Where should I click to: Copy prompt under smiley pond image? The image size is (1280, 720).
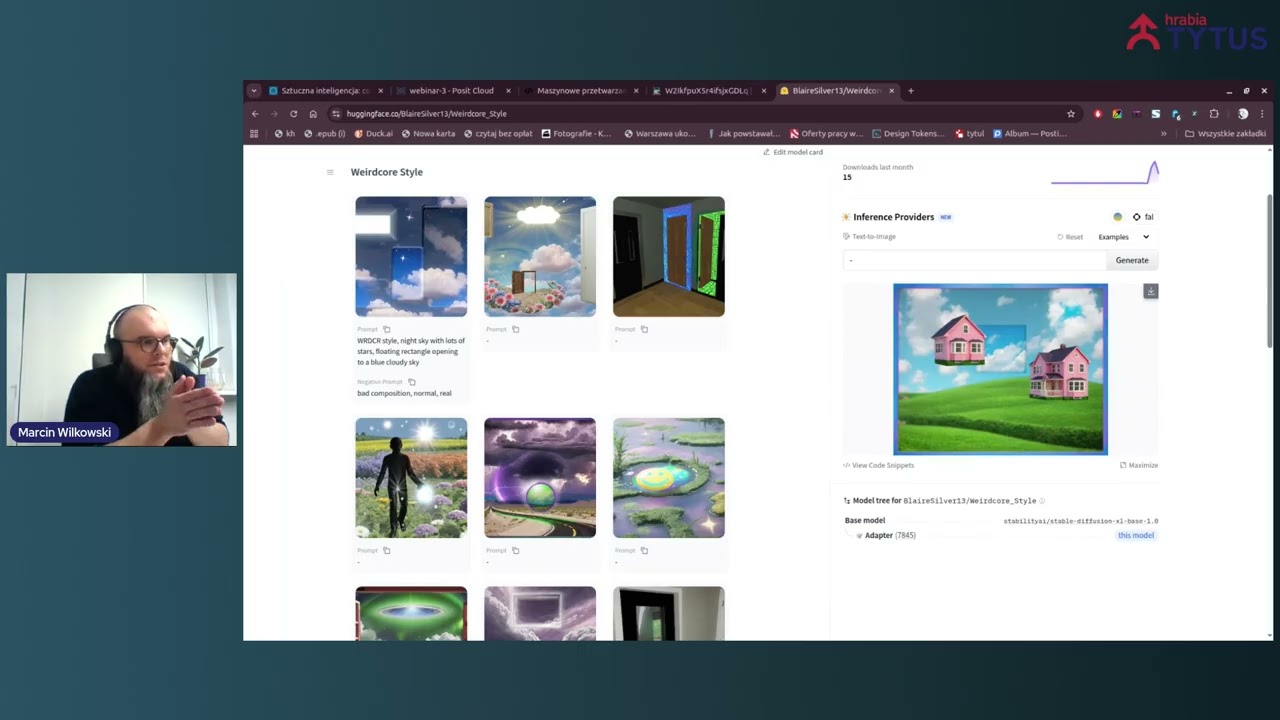click(x=644, y=550)
